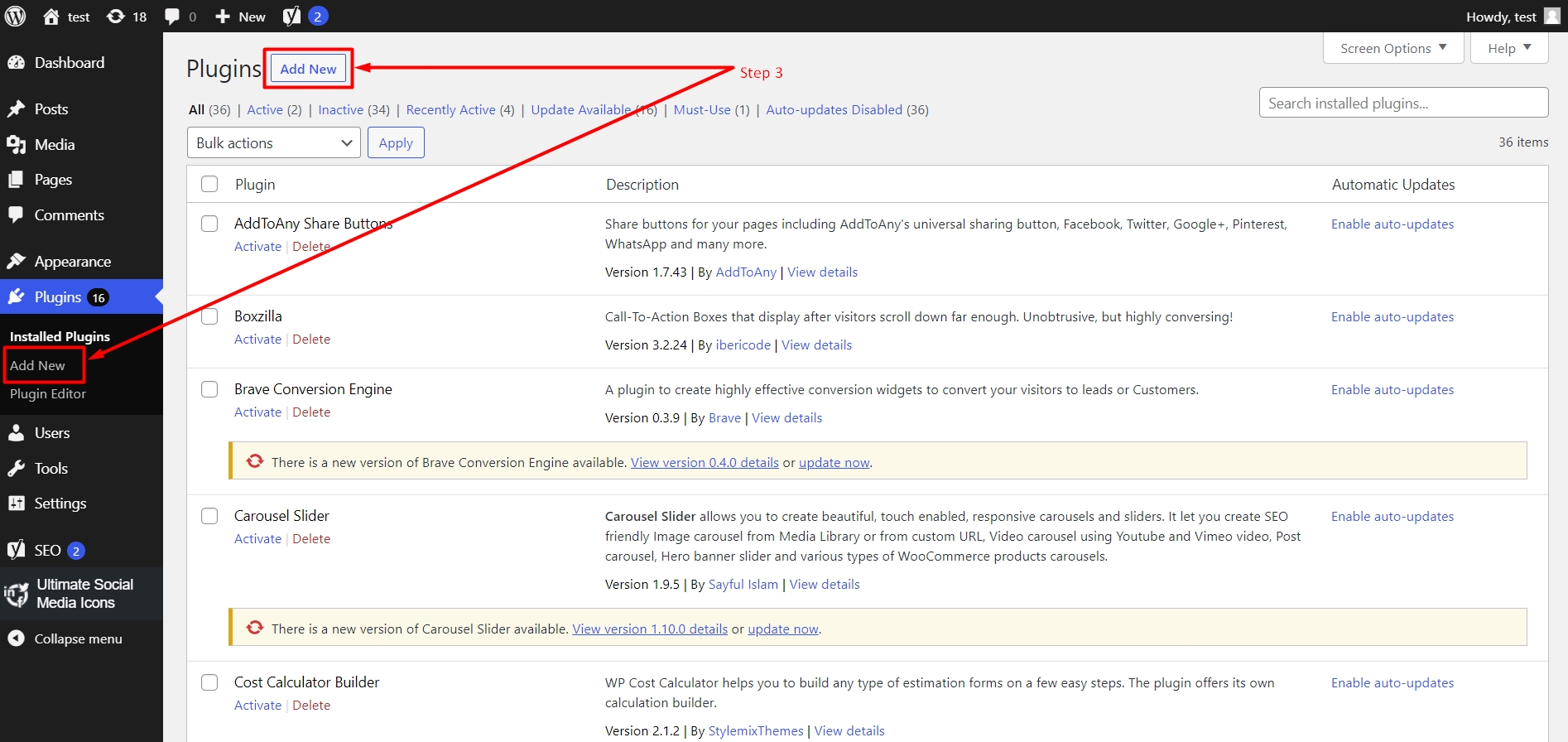
Task: Filter plugins by Recently Active
Action: point(451,109)
